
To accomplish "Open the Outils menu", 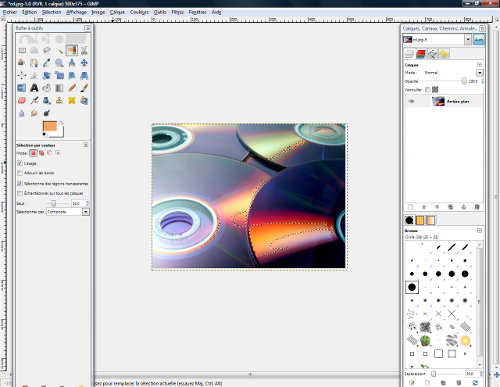I will coord(160,12).
